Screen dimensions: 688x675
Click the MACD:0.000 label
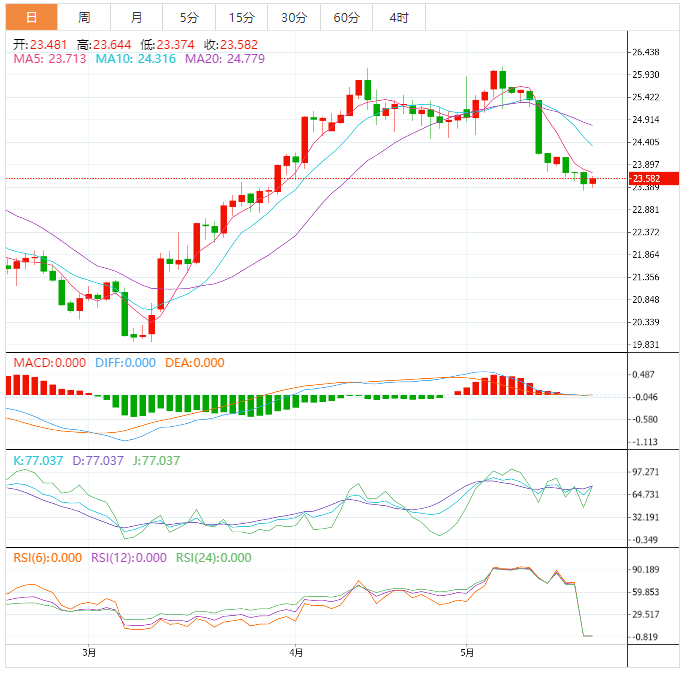tap(50, 363)
